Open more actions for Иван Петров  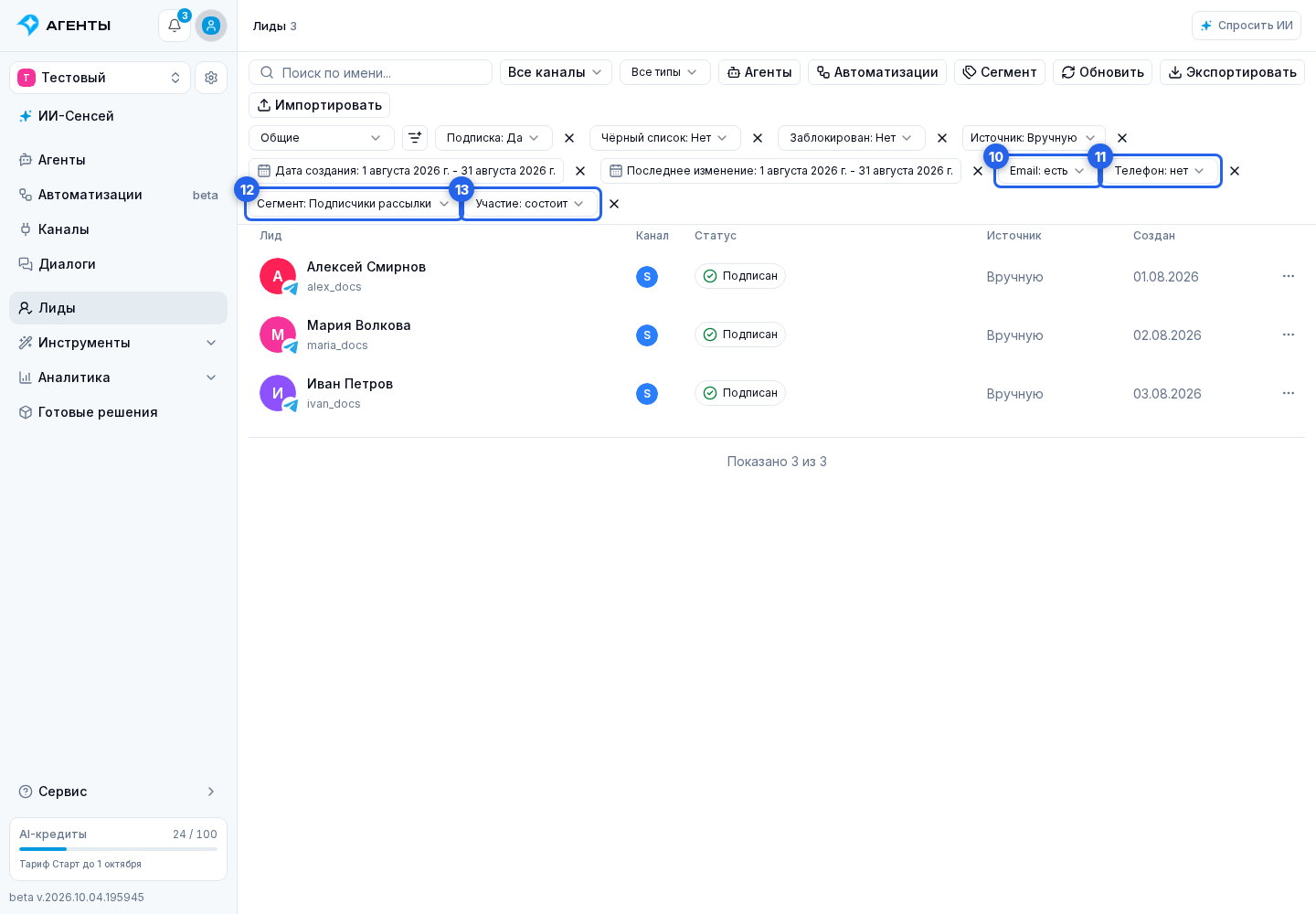point(1289,393)
